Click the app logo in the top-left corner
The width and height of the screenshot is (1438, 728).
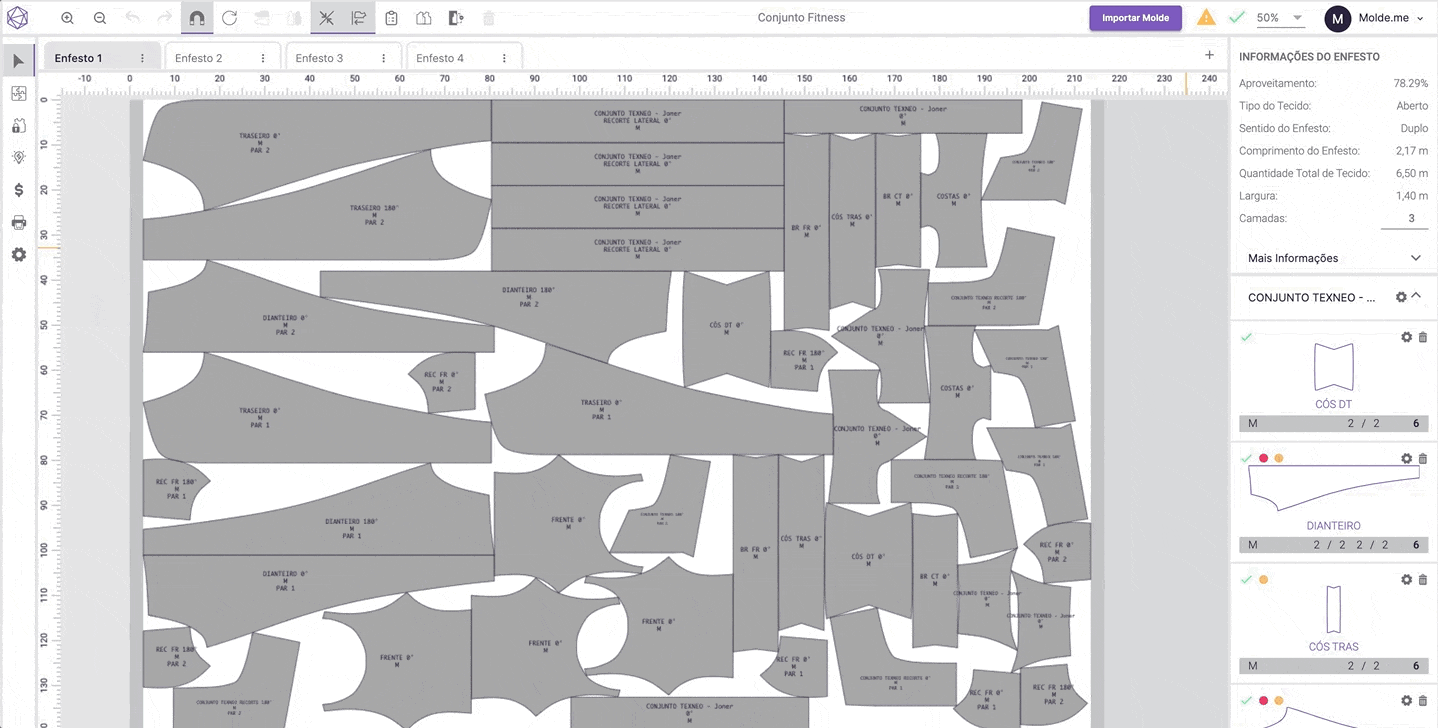click(x=17, y=18)
